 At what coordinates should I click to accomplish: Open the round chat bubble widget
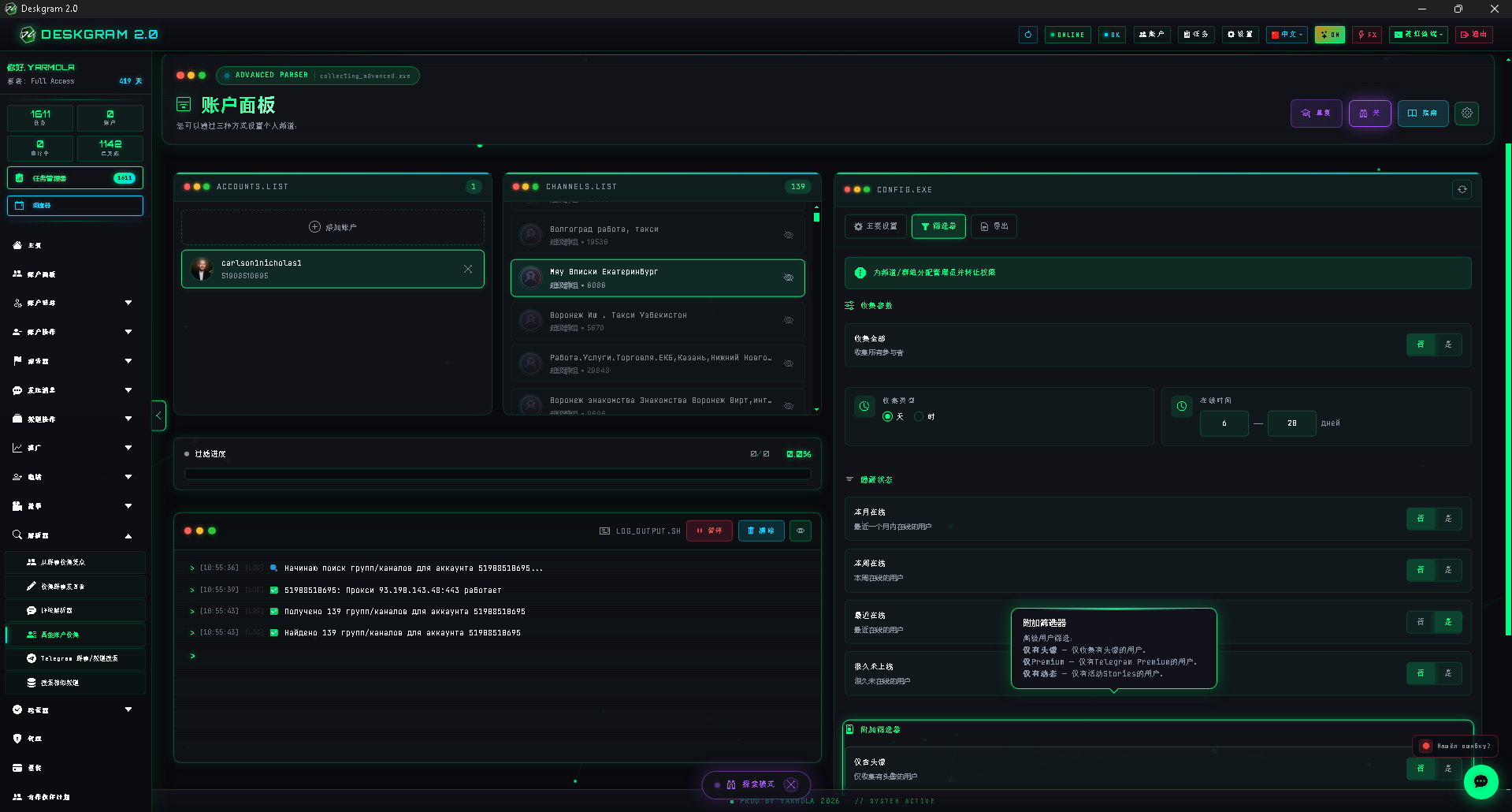(1480, 781)
